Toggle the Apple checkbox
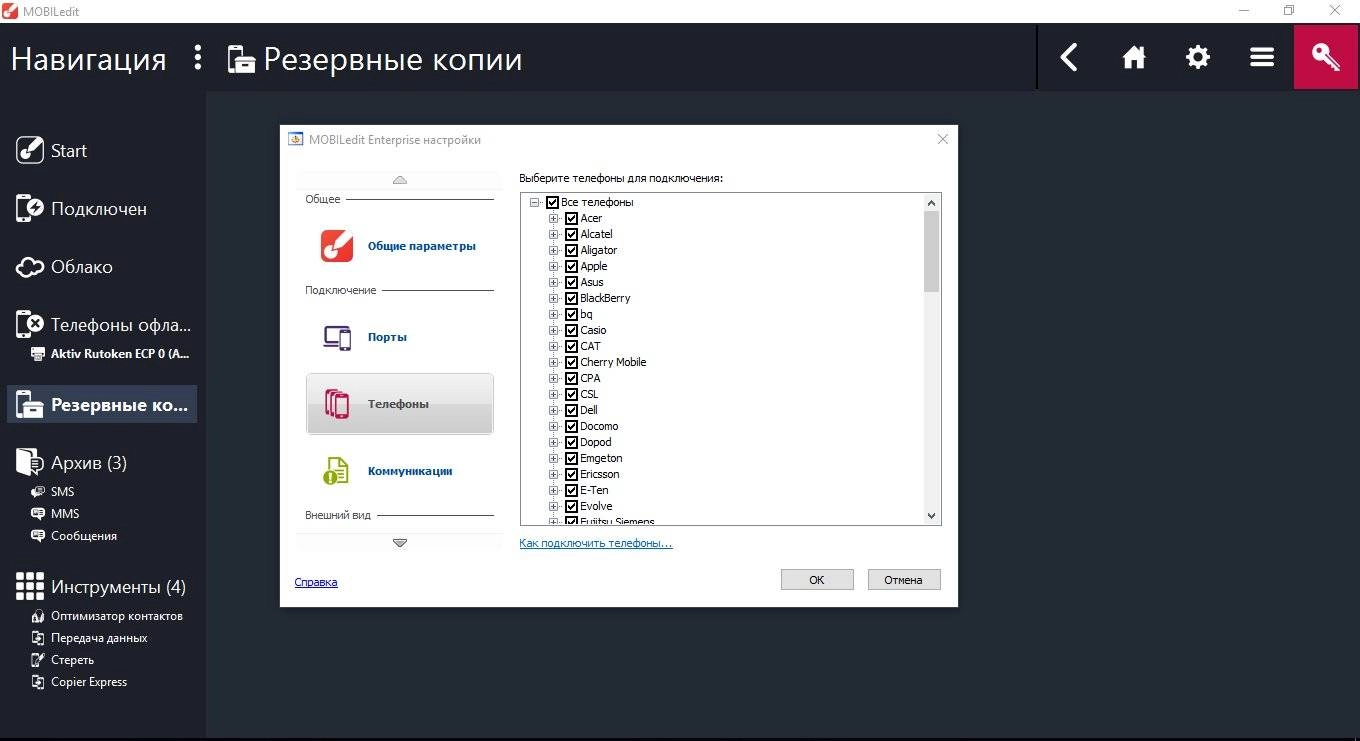The image size is (1360, 741). click(x=572, y=266)
